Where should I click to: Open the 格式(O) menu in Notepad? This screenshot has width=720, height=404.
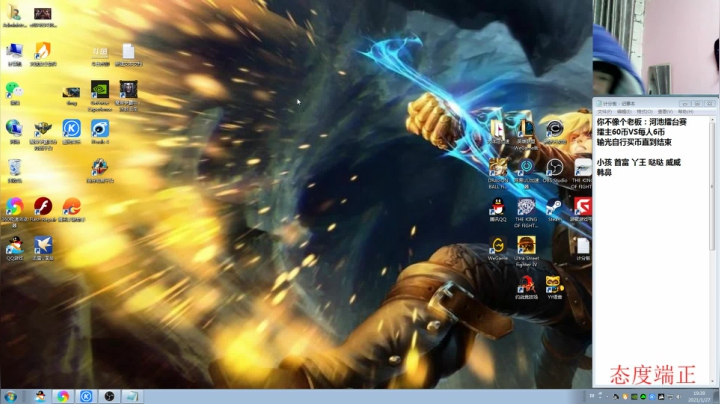pyautogui.click(x=645, y=112)
